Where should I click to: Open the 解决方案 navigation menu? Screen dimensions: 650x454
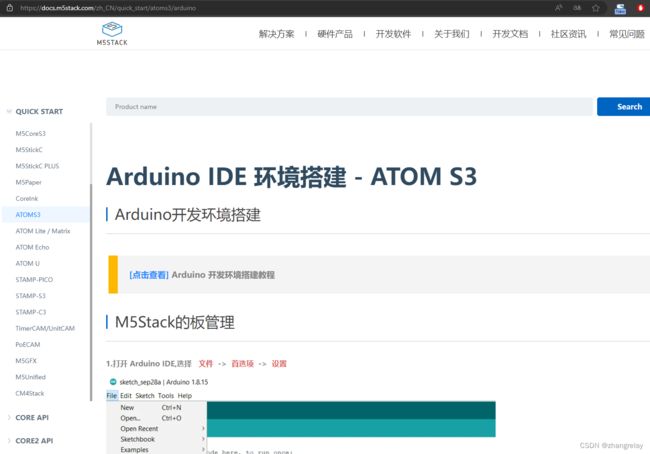point(276,34)
